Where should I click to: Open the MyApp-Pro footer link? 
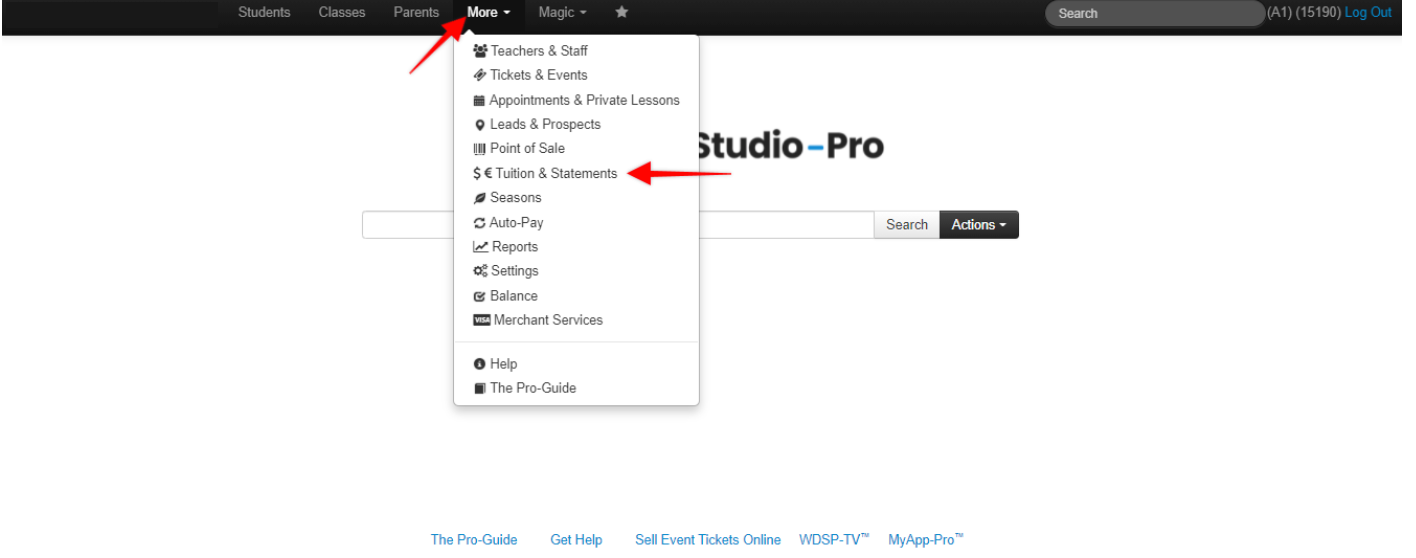(926, 539)
